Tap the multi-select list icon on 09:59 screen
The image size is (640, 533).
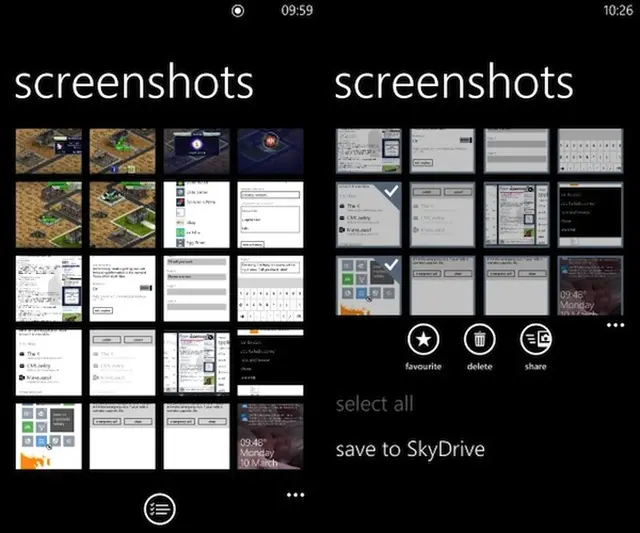pos(160,509)
